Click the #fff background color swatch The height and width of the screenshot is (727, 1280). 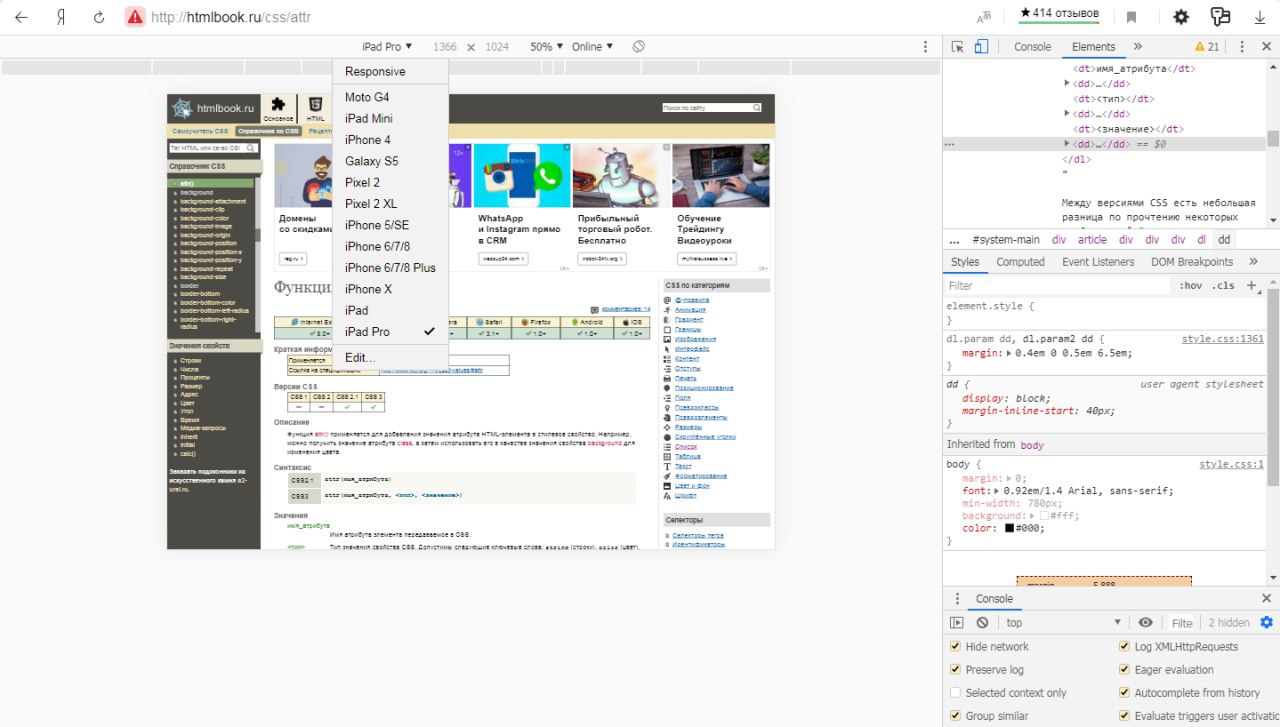(1044, 516)
